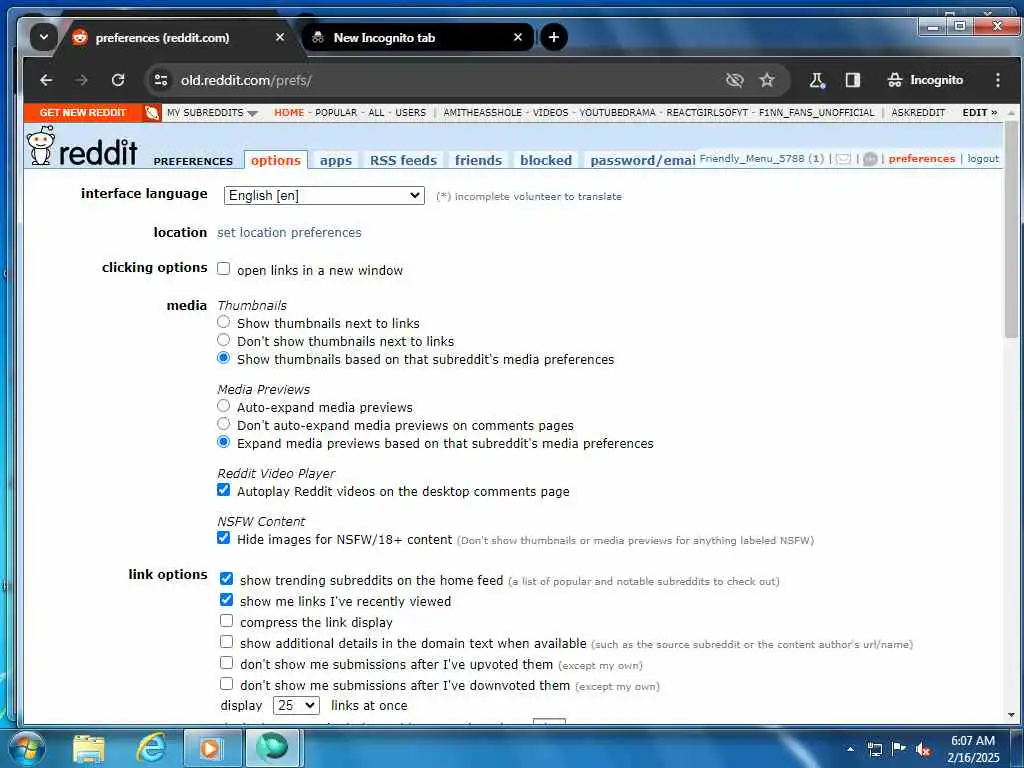Launch Internet Explorer from taskbar
1024x768 pixels.
(150, 748)
